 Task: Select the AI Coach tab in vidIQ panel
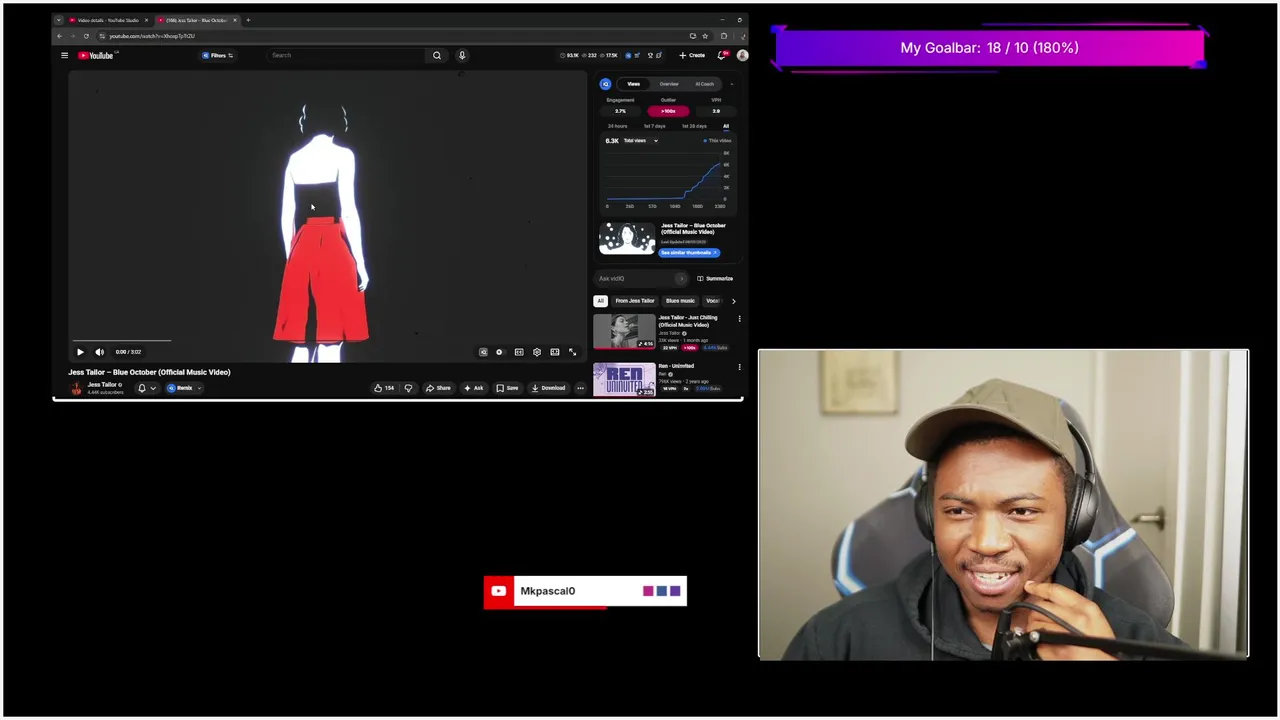[x=705, y=84]
